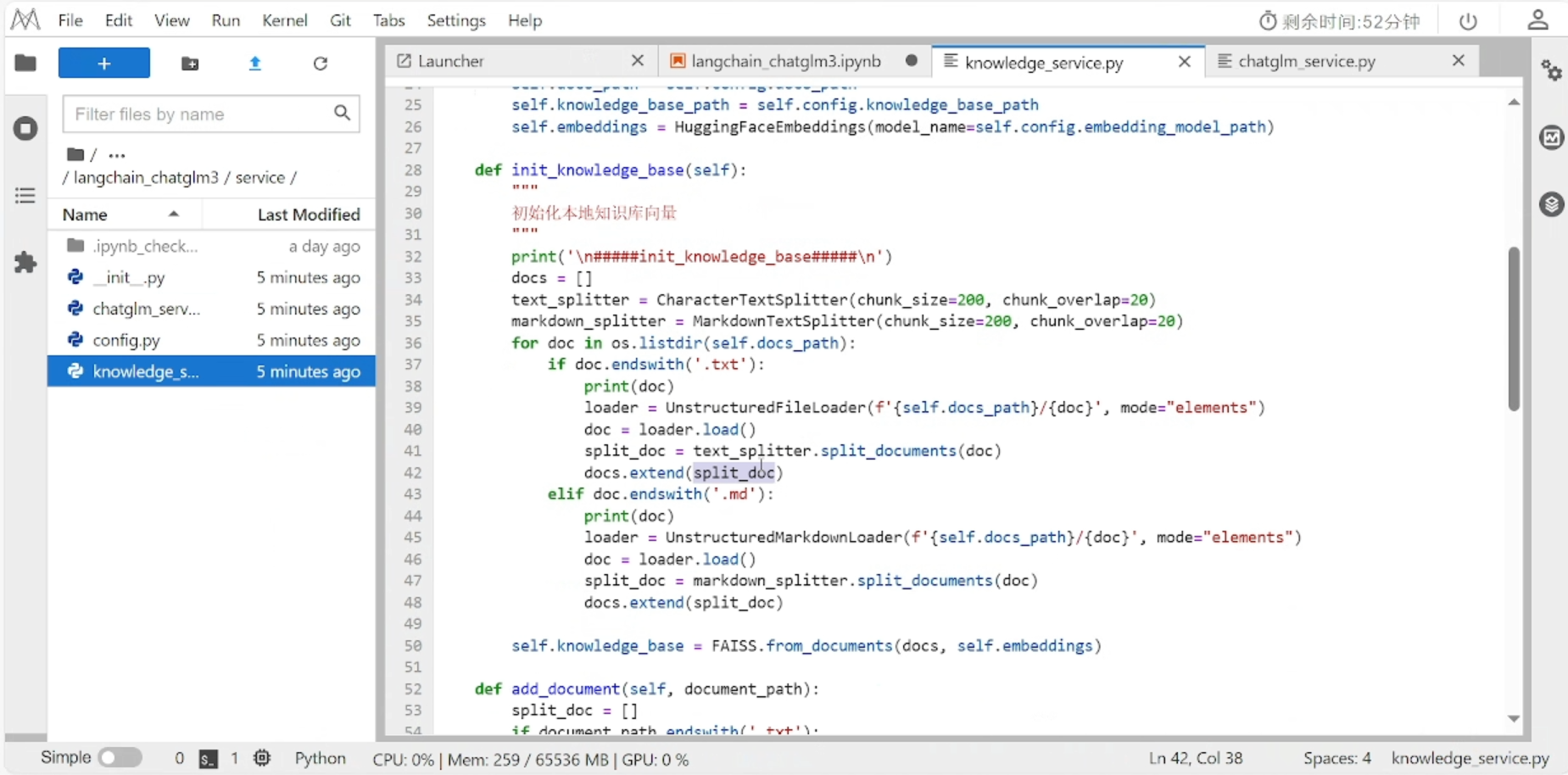This screenshot has width=1568, height=775.
Task: Close the knowledge_service.py tab
Action: coord(1185,62)
